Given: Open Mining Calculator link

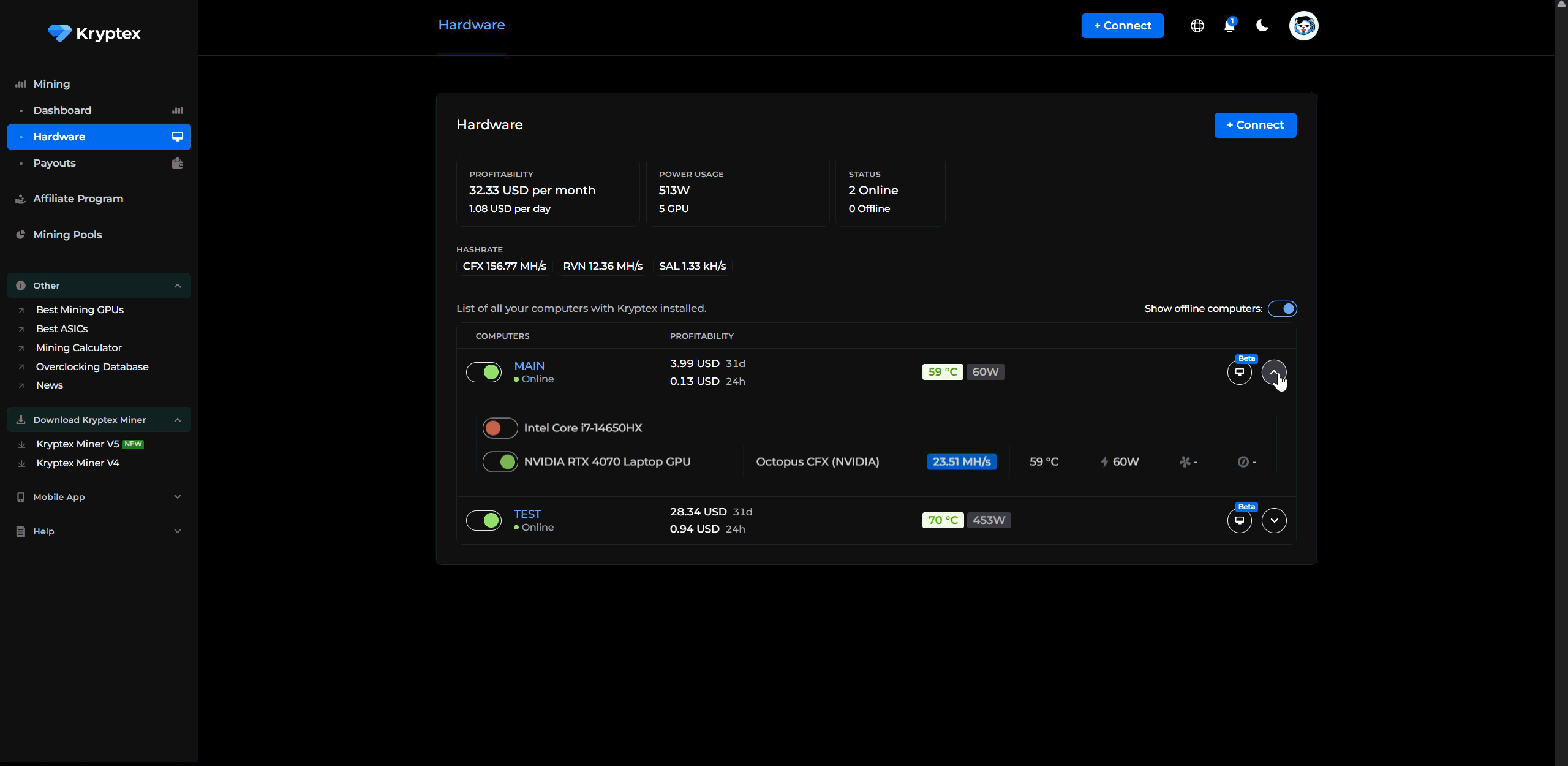Looking at the screenshot, I should (79, 348).
